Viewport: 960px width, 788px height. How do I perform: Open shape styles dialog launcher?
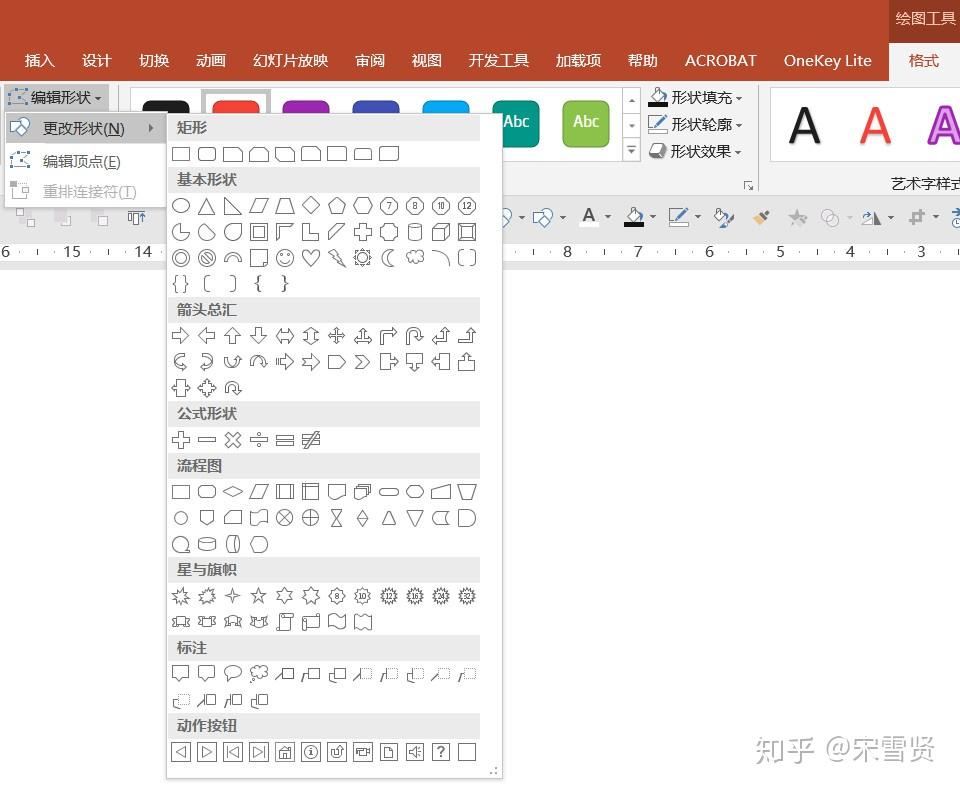pos(748,185)
